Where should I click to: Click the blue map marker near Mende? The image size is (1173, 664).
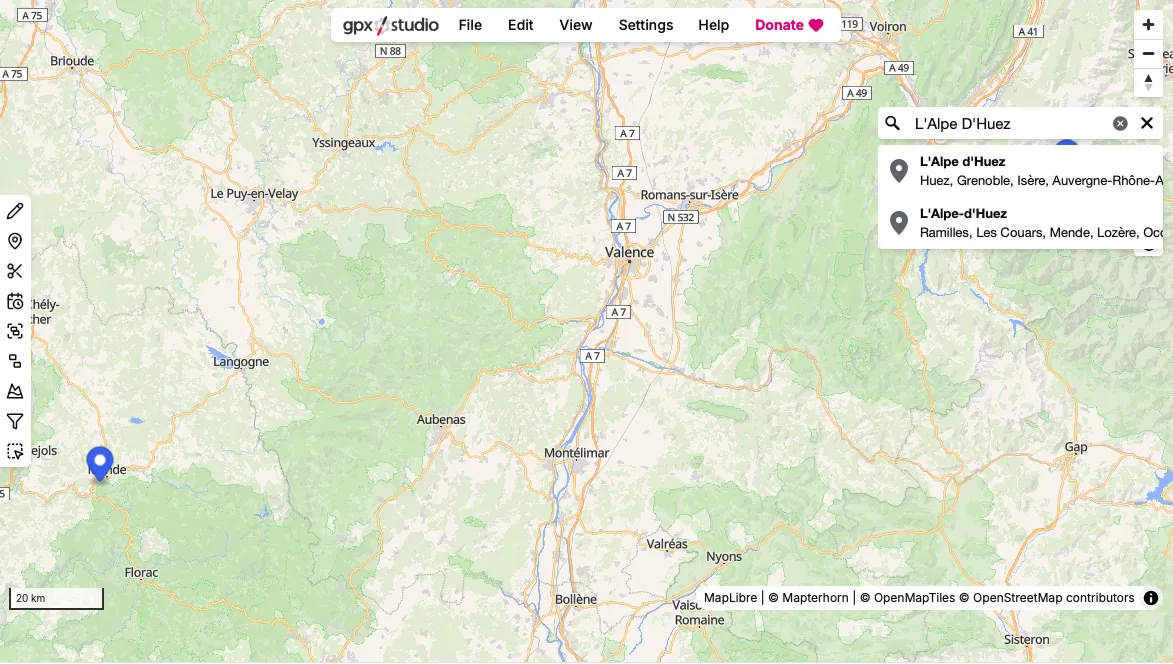click(99, 464)
